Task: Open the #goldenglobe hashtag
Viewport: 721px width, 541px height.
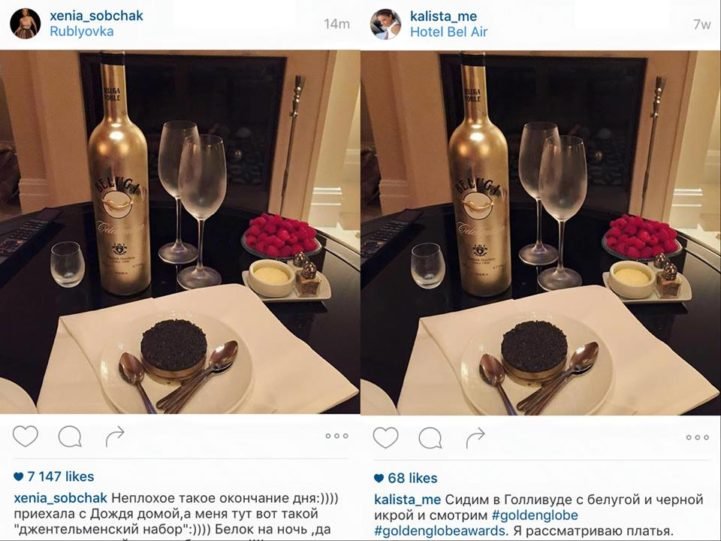Action: pyautogui.click(x=535, y=515)
